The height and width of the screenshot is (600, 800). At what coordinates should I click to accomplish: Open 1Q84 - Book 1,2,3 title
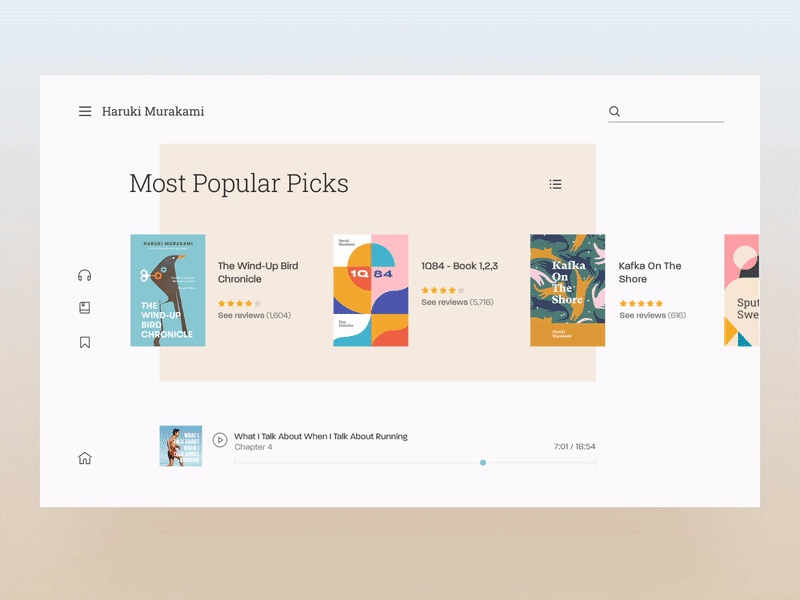(460, 266)
